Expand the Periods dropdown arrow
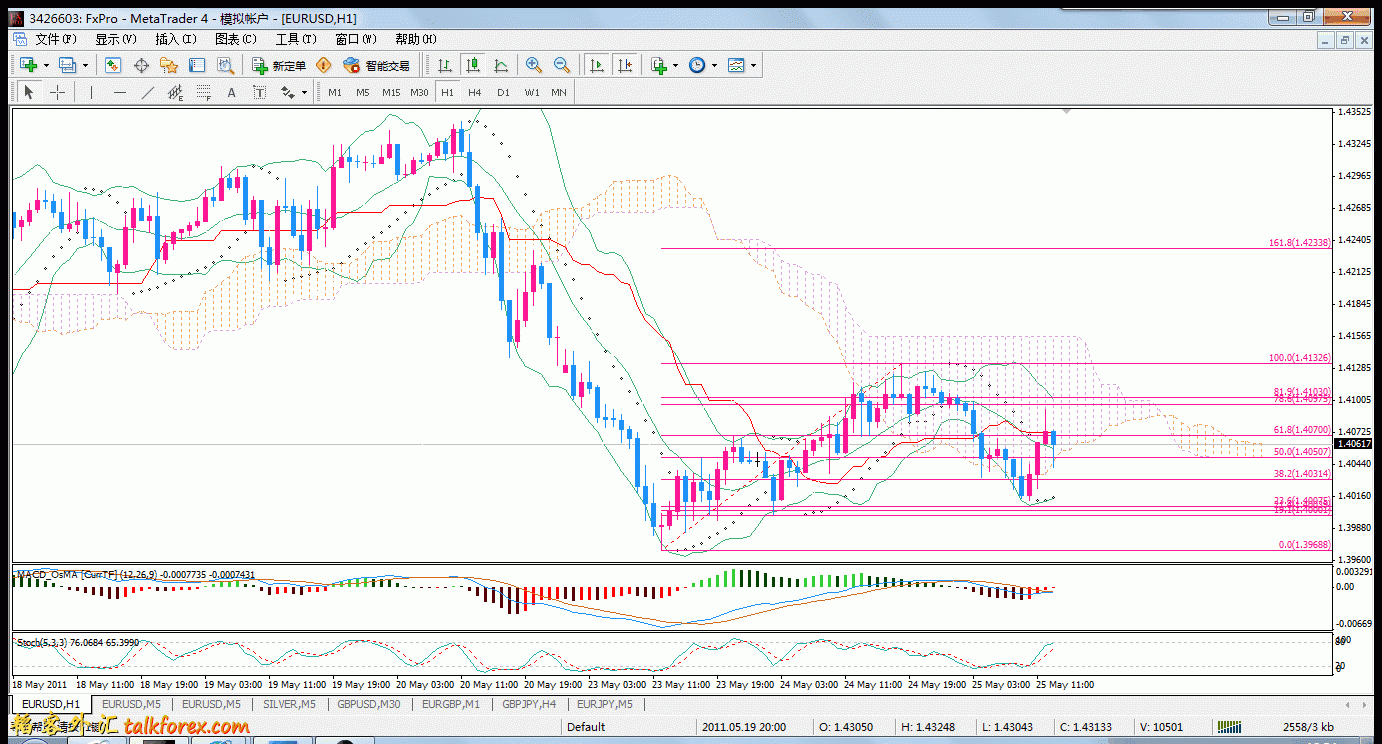Viewport: 1382px width, 744px height. (x=714, y=65)
